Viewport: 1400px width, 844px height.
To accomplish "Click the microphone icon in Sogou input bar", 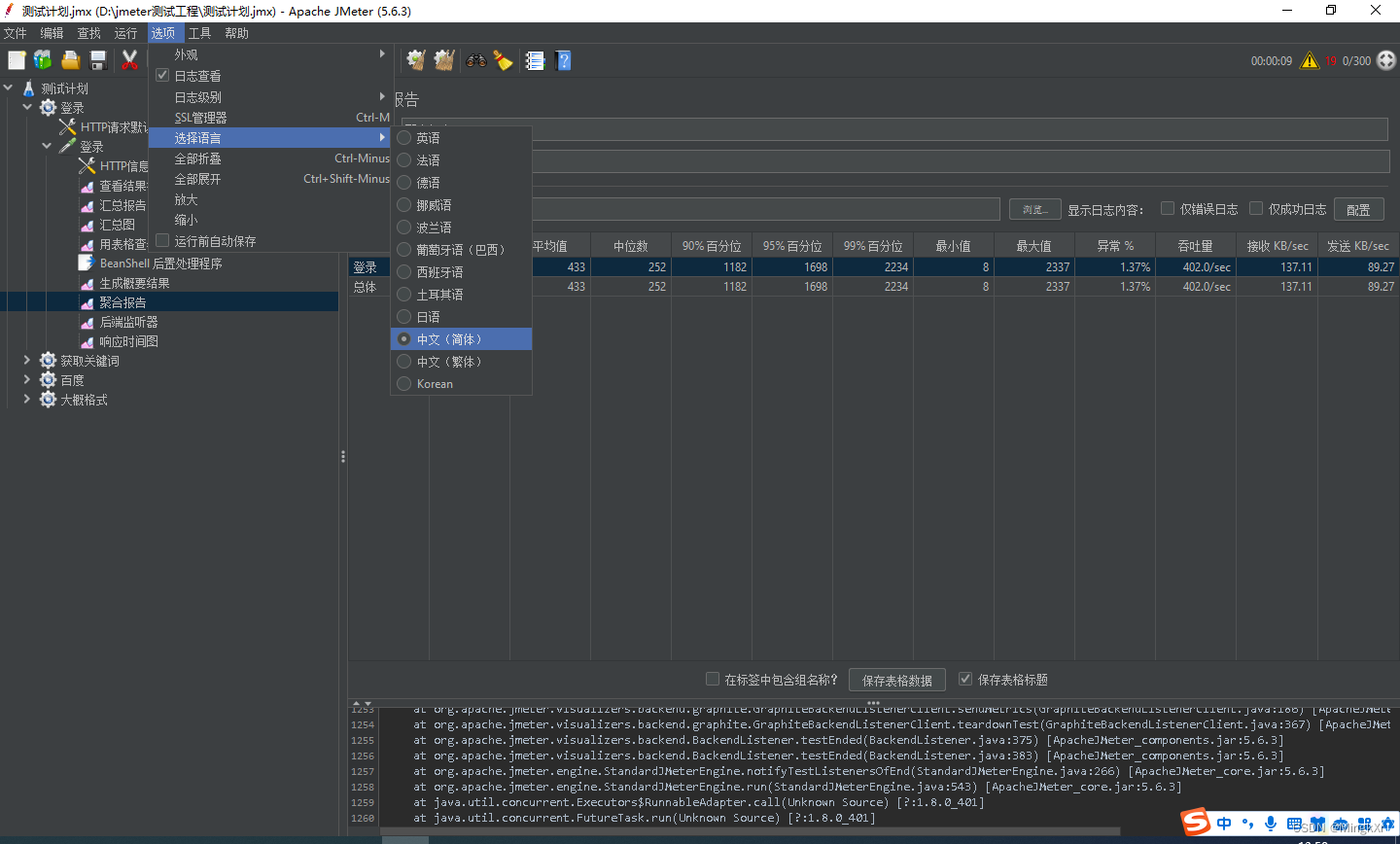I will [1271, 824].
